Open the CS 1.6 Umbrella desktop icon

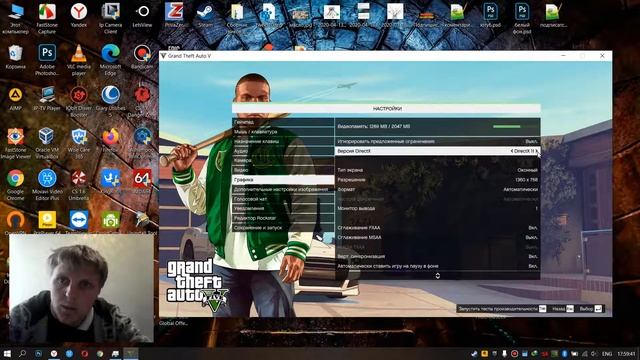[79, 185]
